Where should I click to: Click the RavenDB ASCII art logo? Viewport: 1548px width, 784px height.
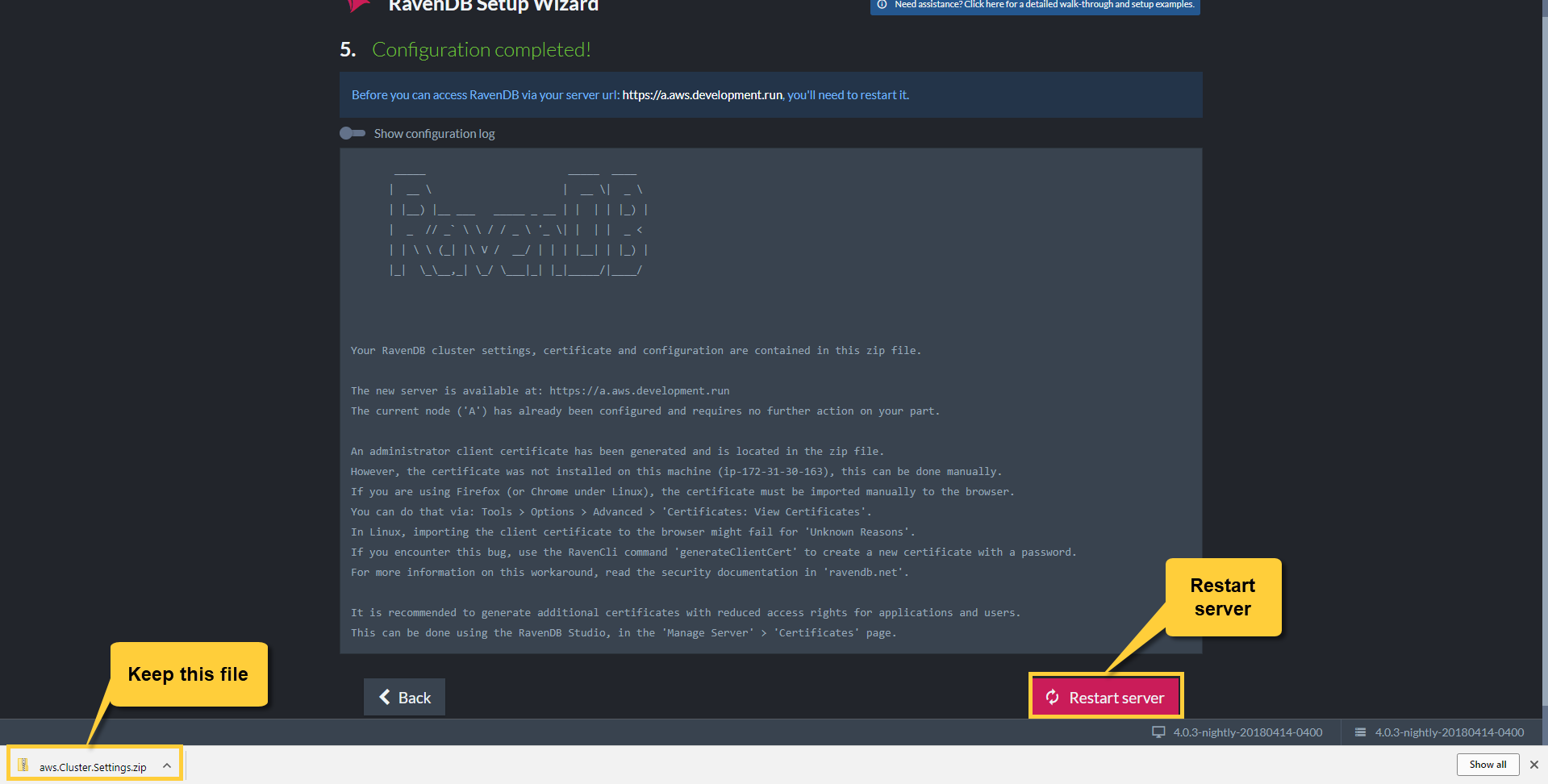click(519, 223)
